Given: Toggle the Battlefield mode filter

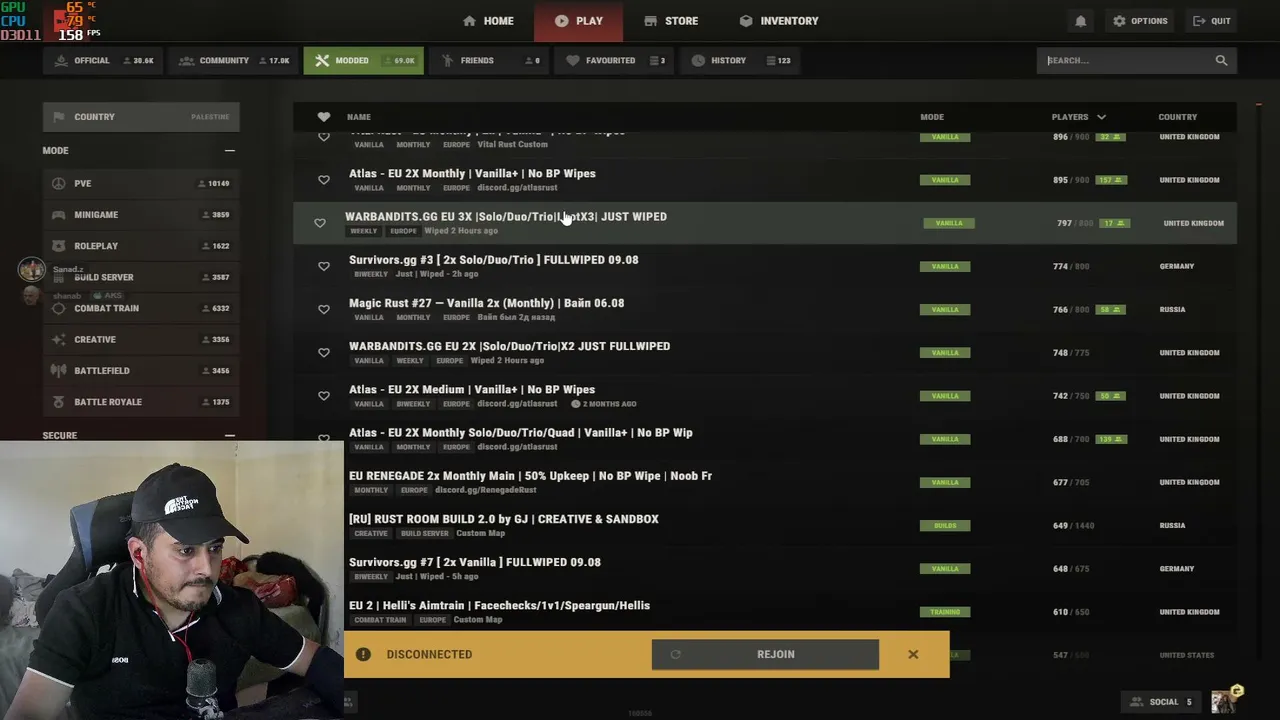Looking at the screenshot, I should point(141,371).
